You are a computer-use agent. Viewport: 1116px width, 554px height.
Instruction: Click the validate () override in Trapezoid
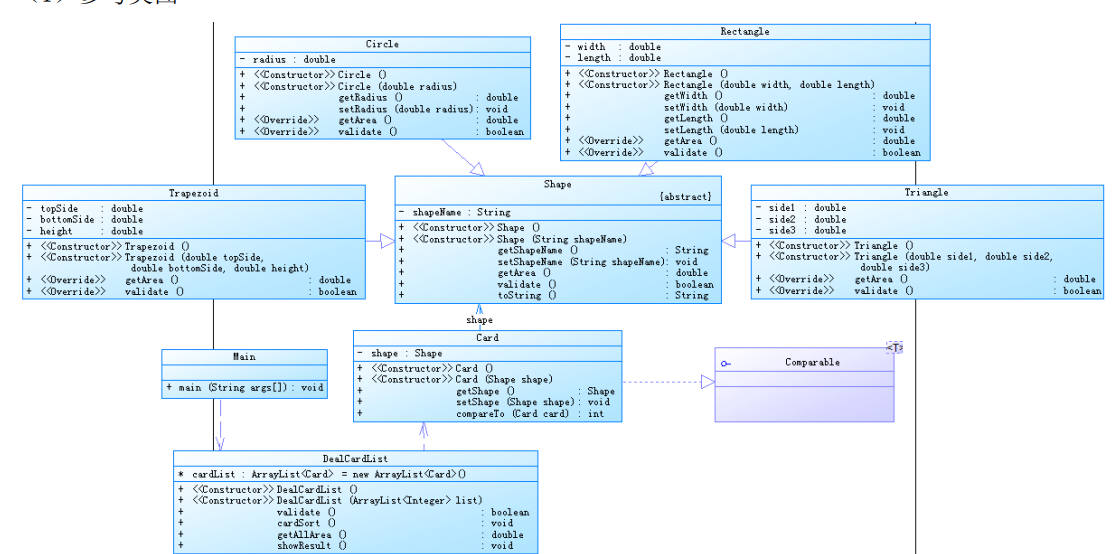pyautogui.click(x=154, y=291)
